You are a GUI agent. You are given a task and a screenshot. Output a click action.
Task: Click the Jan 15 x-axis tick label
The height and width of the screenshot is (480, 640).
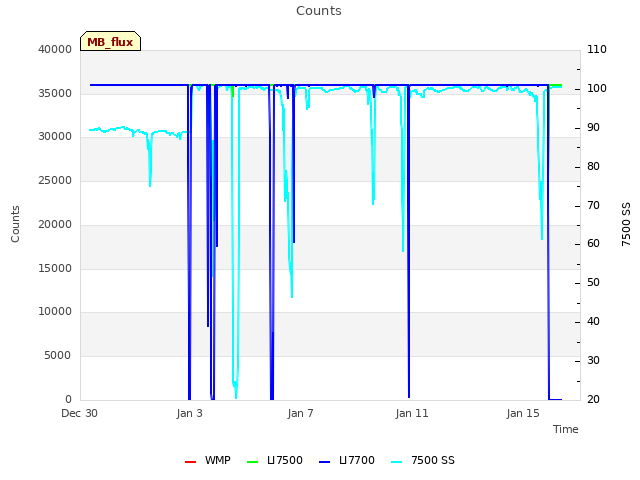point(523,413)
